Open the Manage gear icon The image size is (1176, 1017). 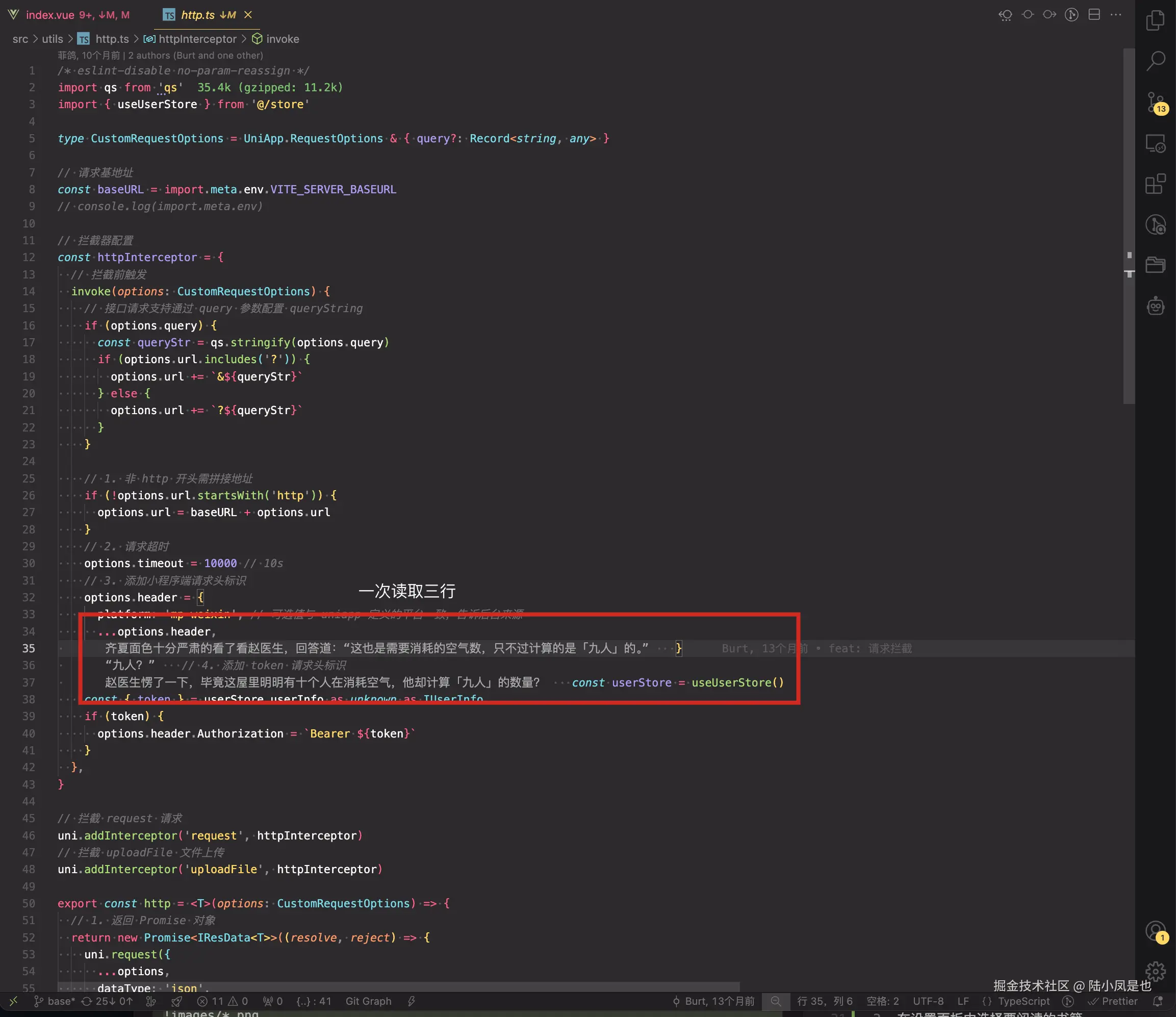click(x=1155, y=971)
